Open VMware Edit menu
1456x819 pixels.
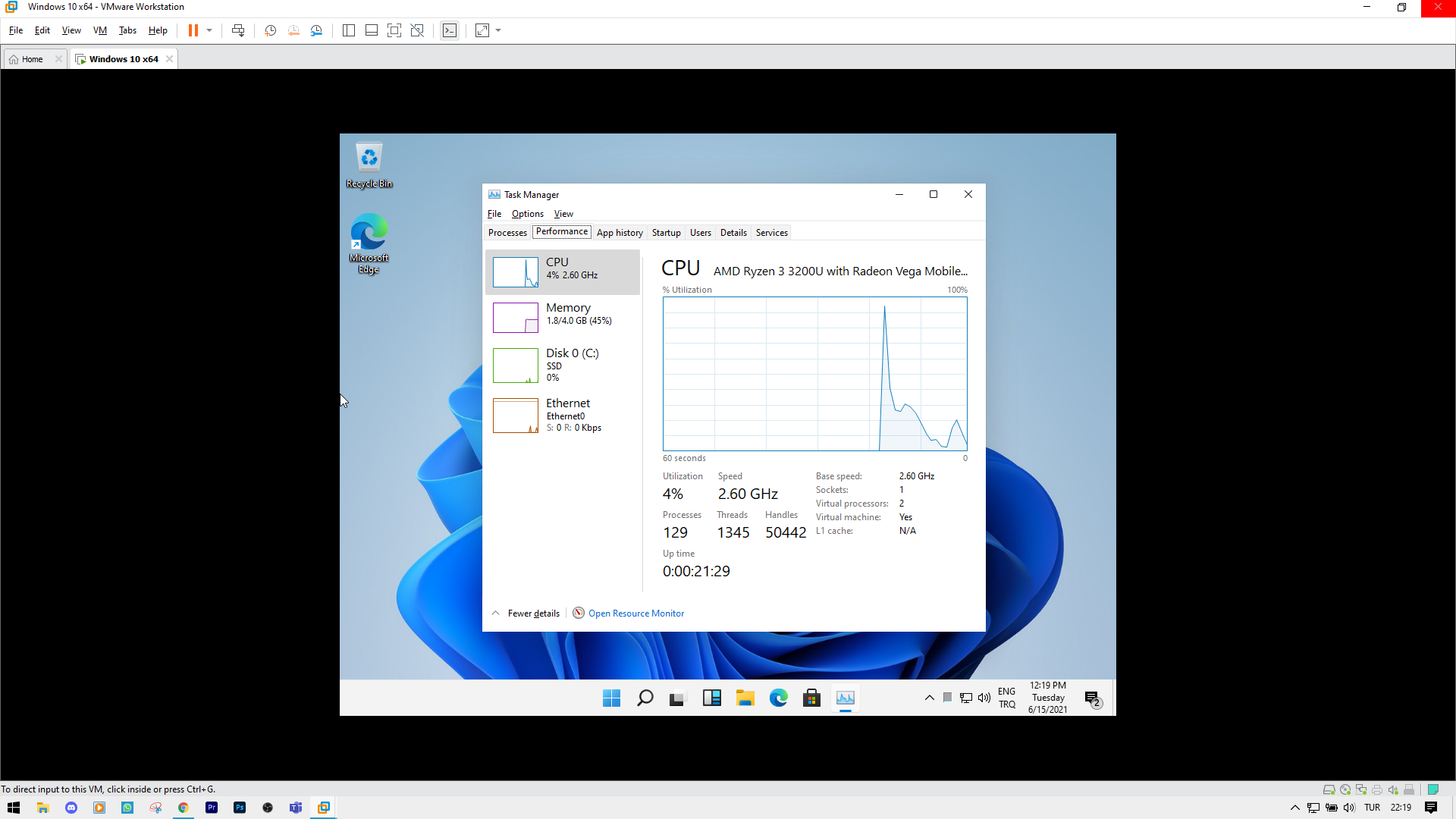[42, 30]
